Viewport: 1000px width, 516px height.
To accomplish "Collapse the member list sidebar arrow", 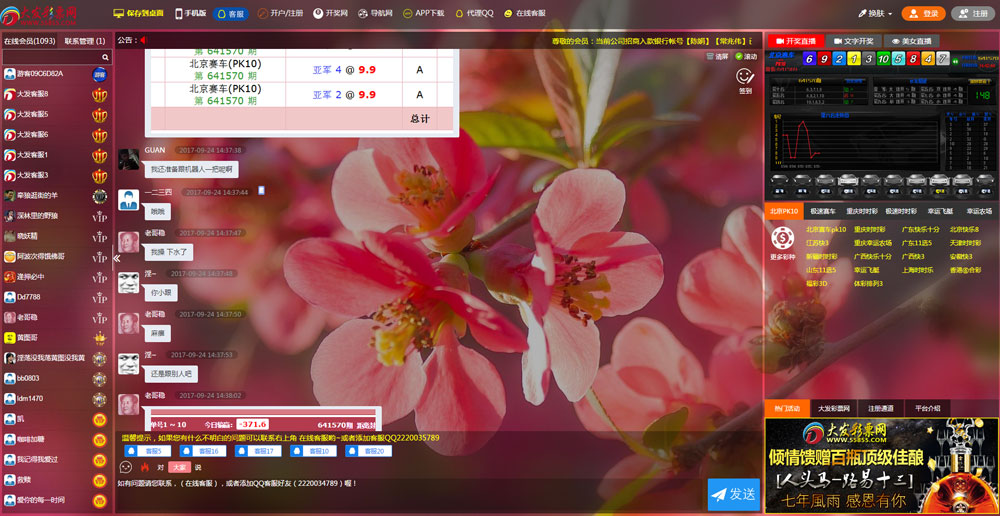I will pos(116,258).
